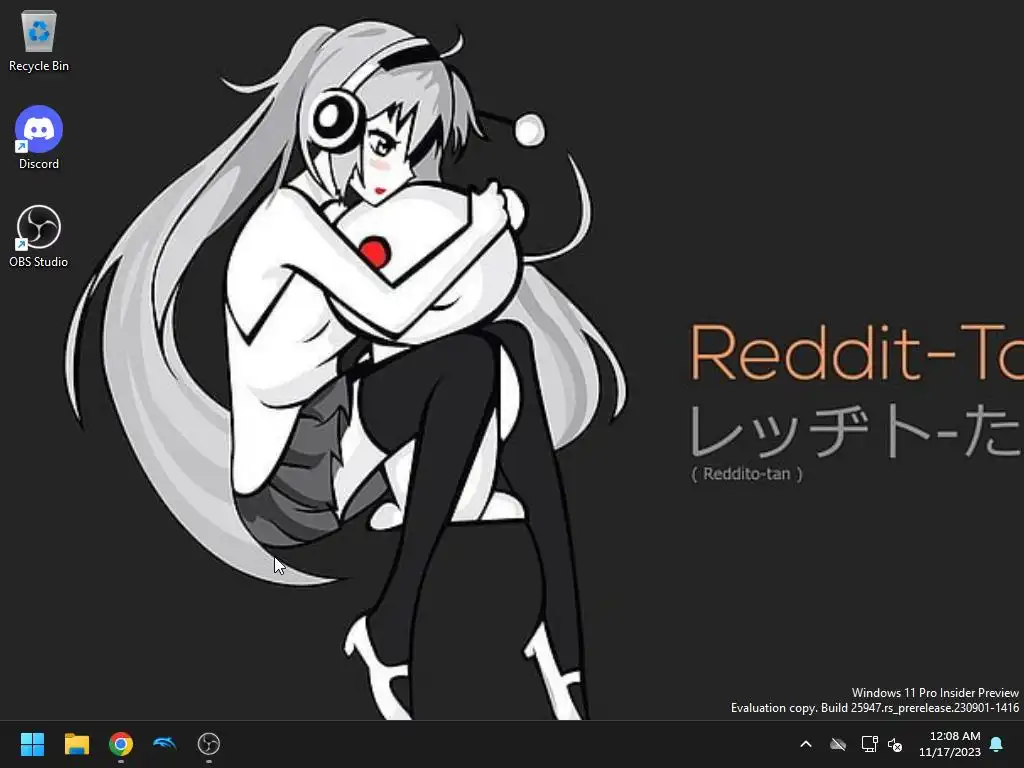This screenshot has height=768, width=1024.
Task: Select the Discord desktop shortcut
Action: click(39, 138)
